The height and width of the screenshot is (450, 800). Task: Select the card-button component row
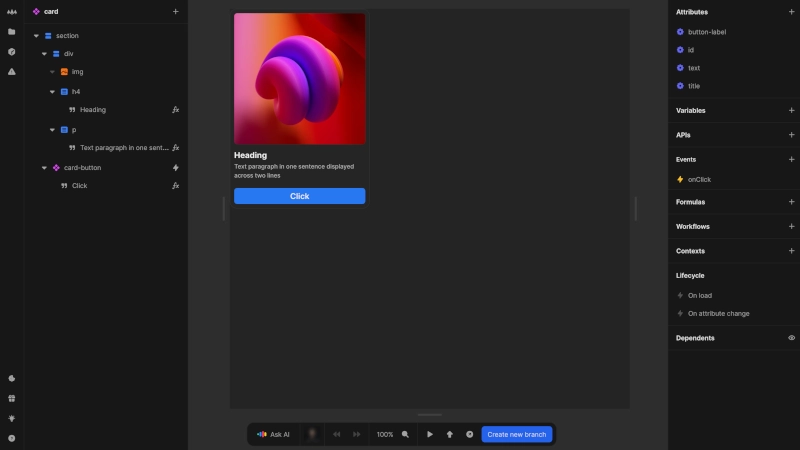tap(106, 167)
